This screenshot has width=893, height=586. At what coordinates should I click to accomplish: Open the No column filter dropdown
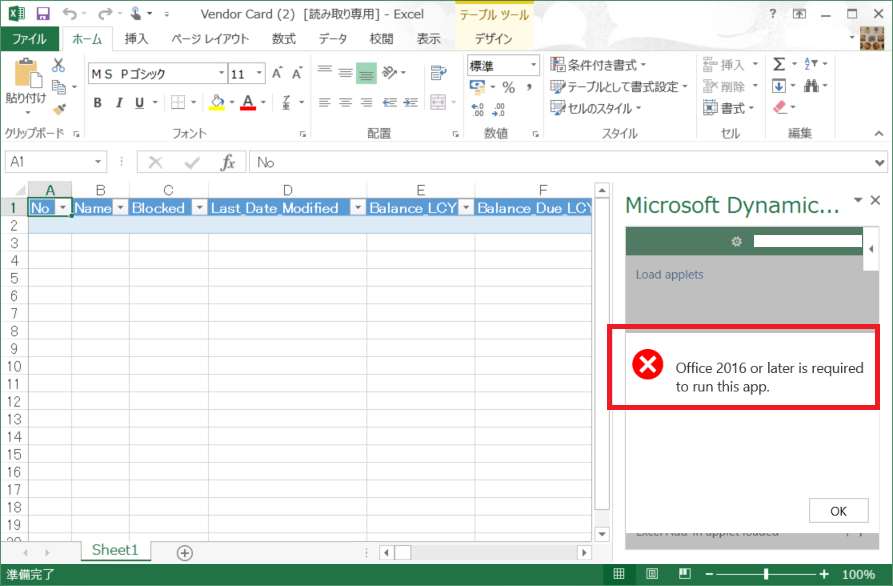(x=63, y=208)
